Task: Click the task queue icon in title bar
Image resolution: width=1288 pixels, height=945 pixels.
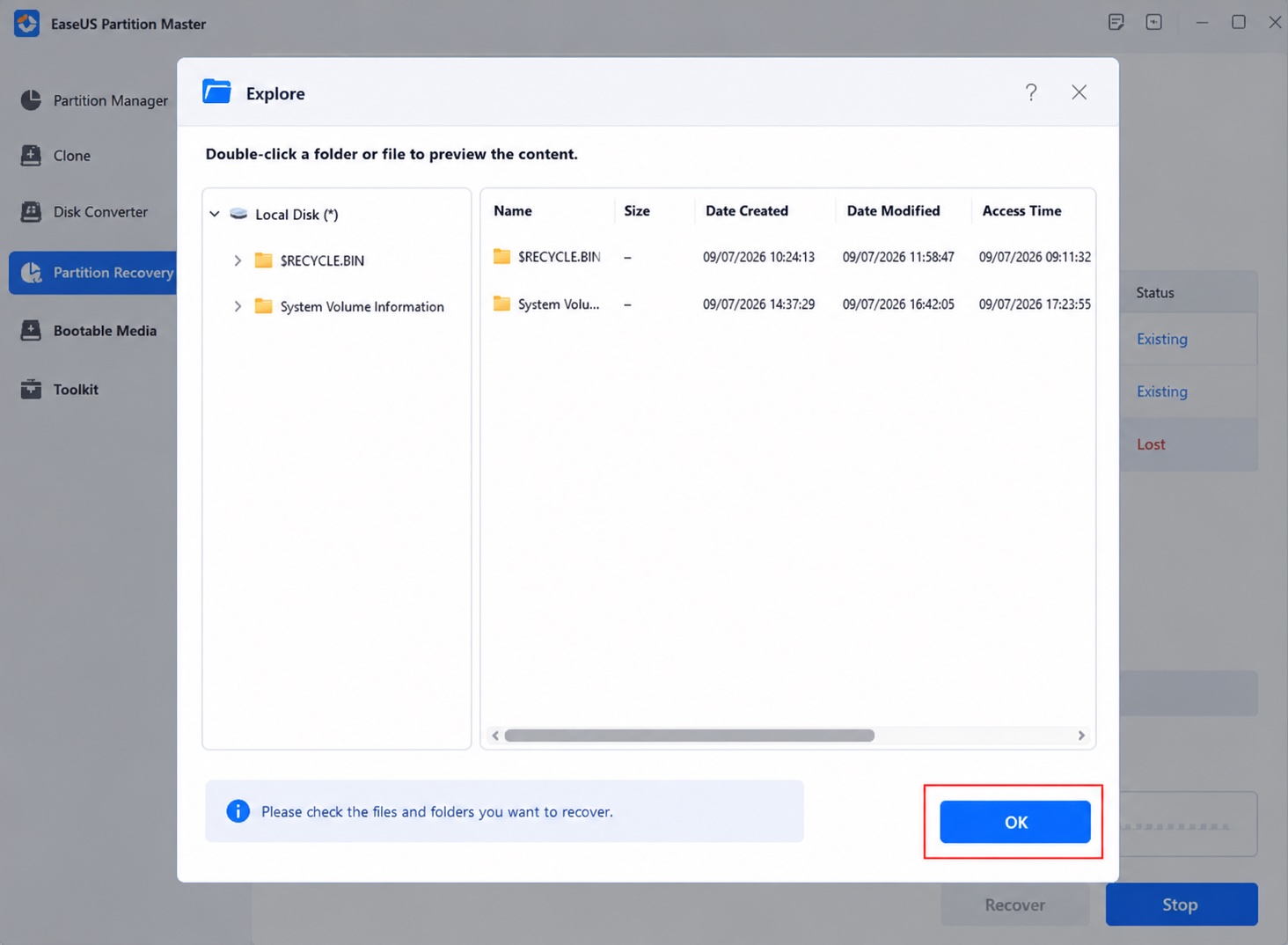Action: 1153,22
